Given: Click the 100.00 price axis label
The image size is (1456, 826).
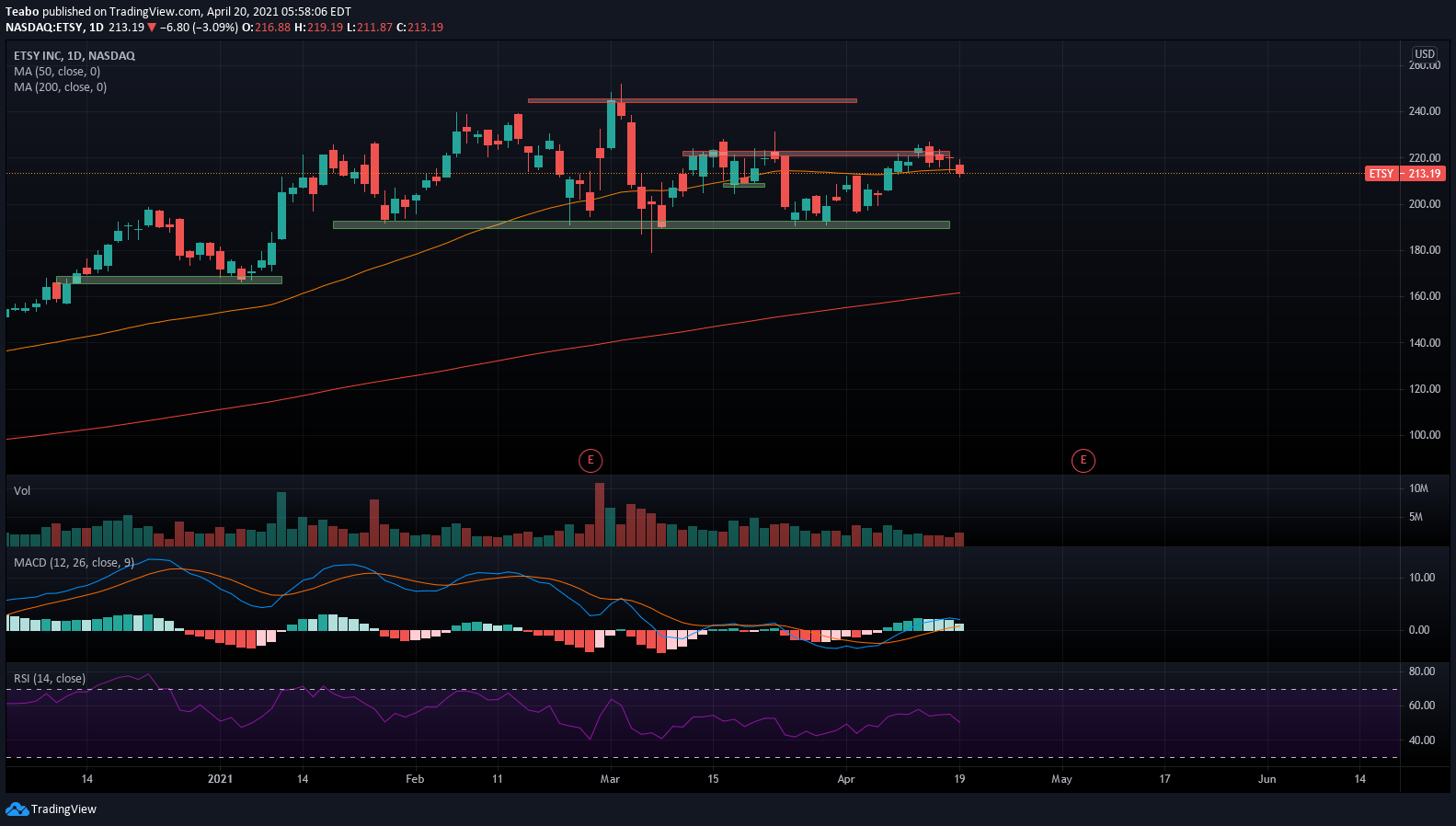Looking at the screenshot, I should (x=1425, y=435).
